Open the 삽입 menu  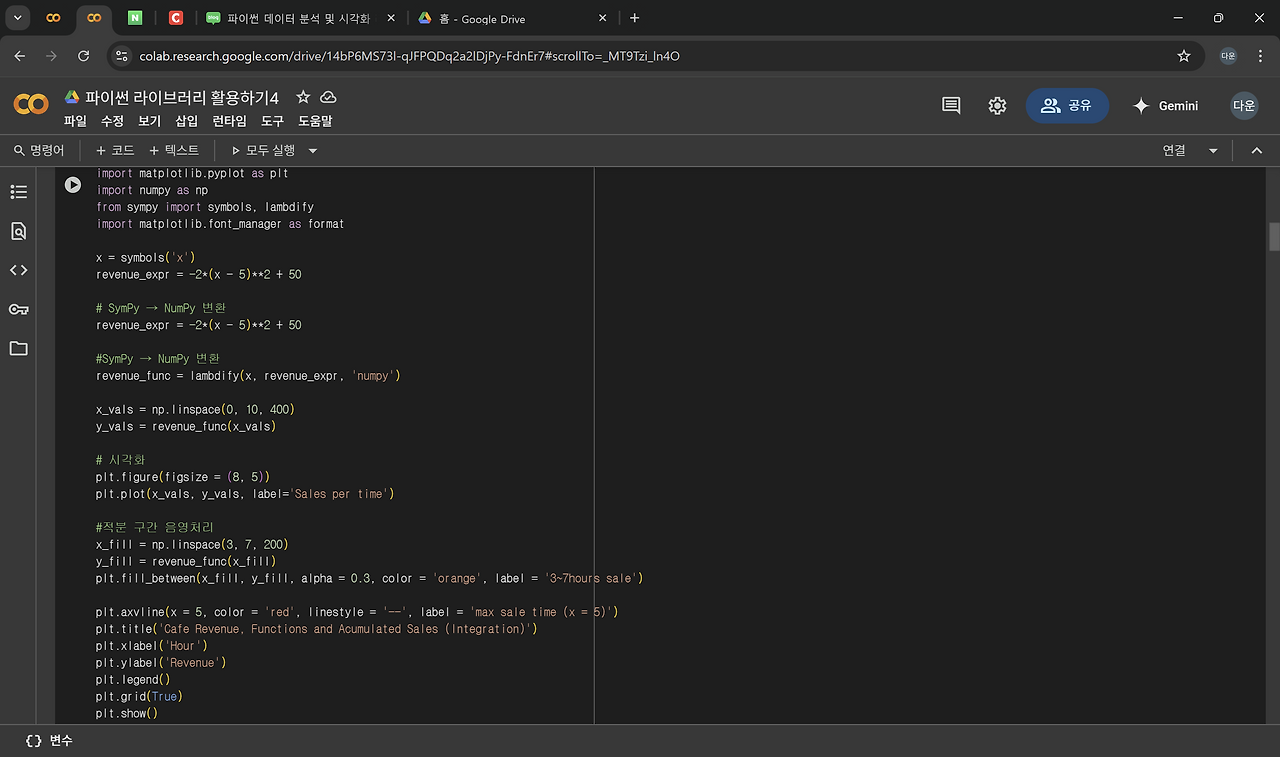point(187,121)
